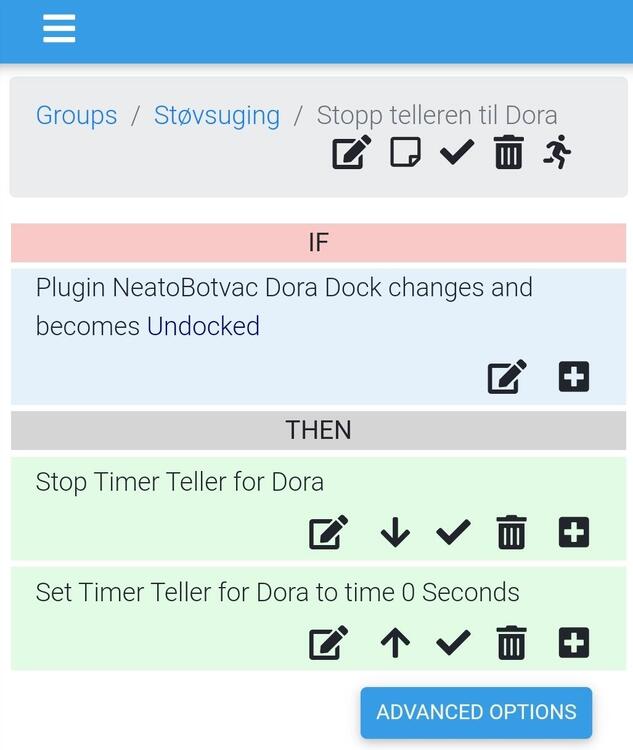
Task: Add a new trigger with plus icon
Action: [573, 377]
